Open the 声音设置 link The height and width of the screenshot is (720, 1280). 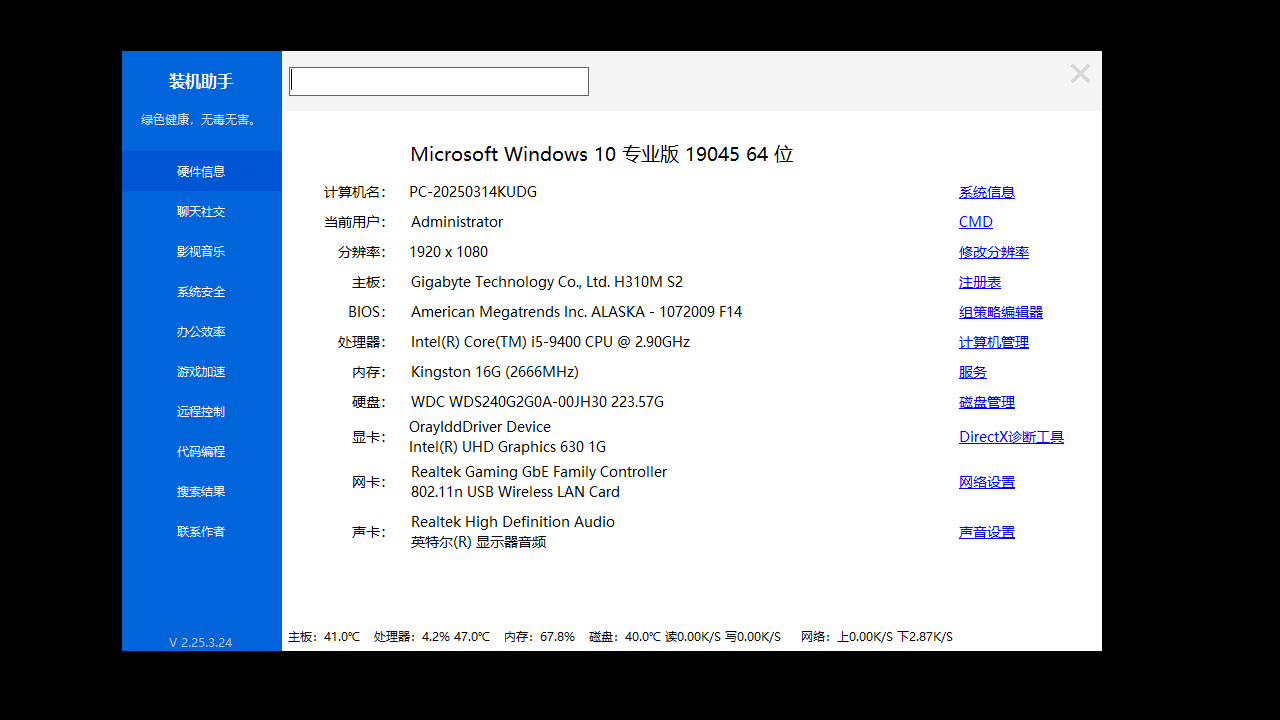987,532
